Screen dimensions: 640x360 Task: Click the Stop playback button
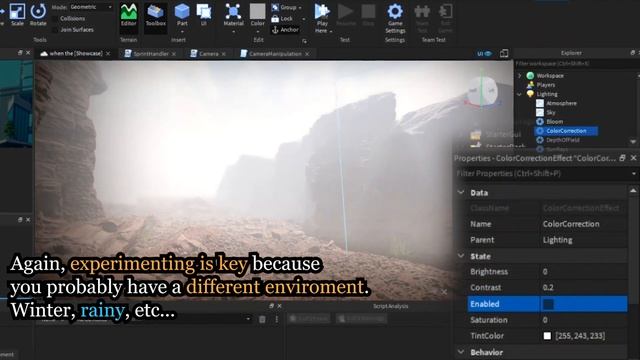point(368,15)
